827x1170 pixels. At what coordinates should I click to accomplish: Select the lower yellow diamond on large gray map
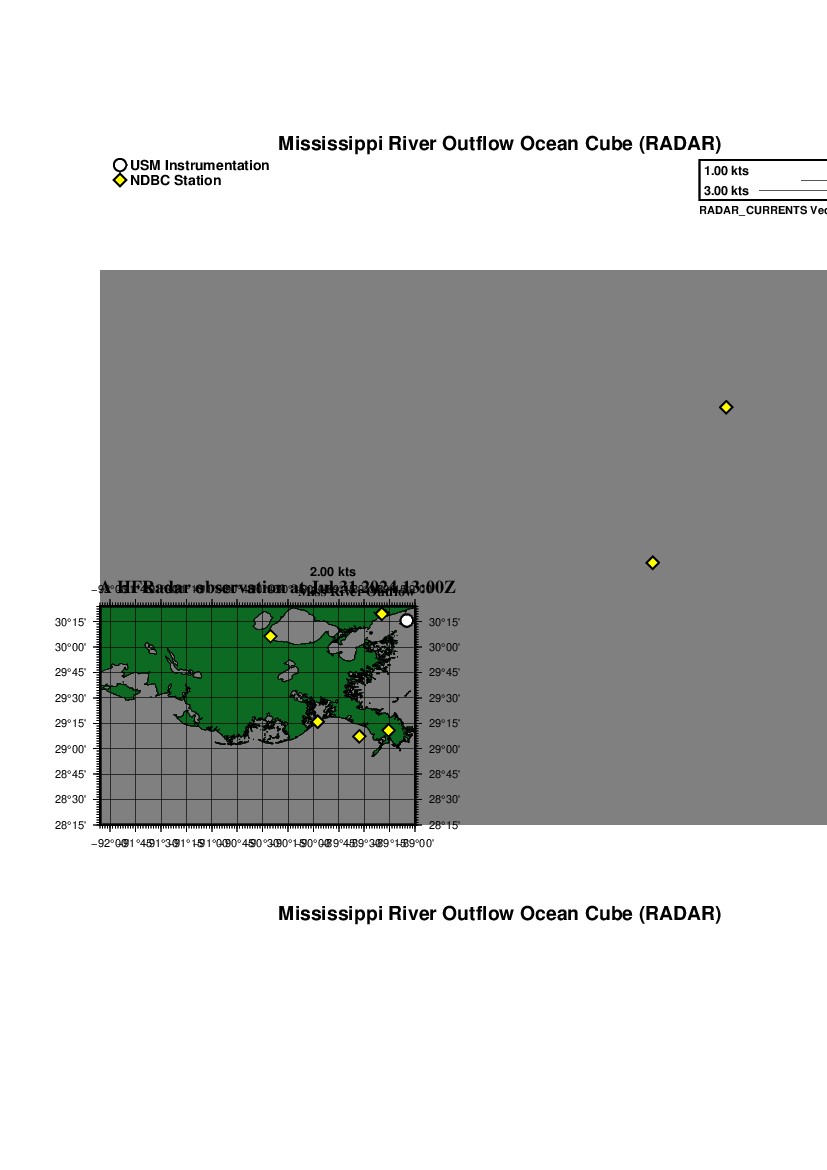coord(652,563)
